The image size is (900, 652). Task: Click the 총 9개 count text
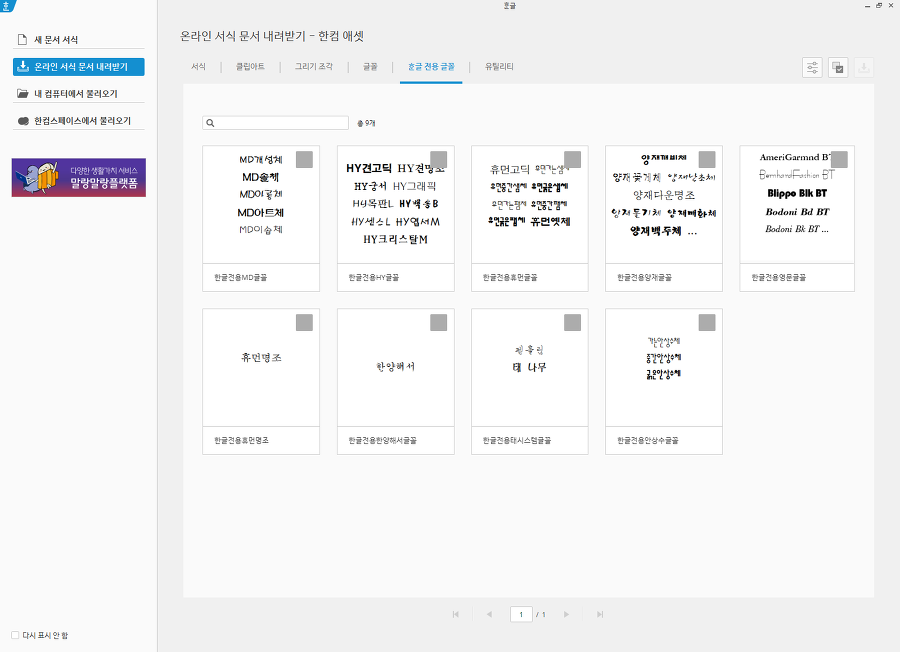pyautogui.click(x=366, y=123)
